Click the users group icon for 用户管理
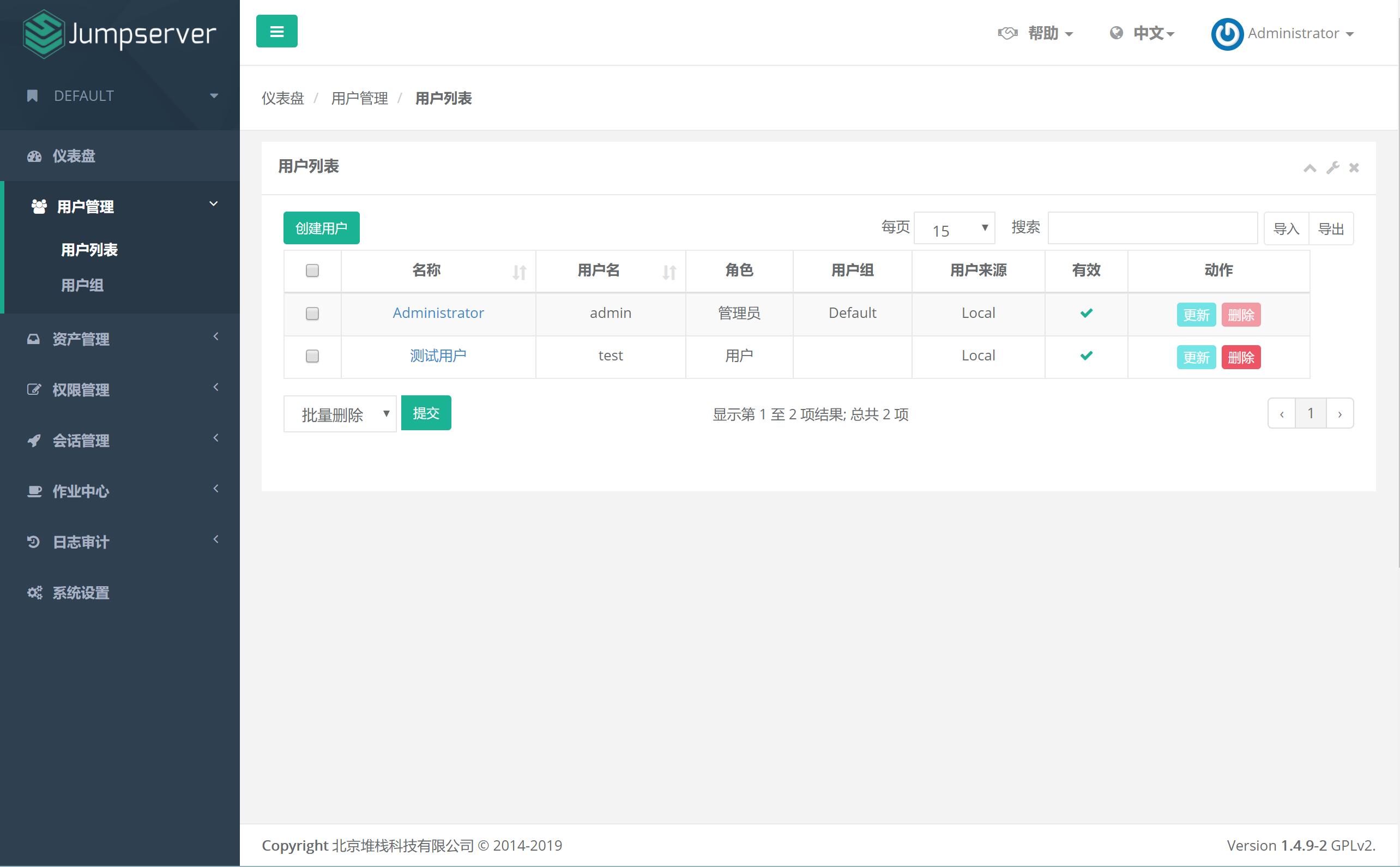The height and width of the screenshot is (867, 1400). 39,207
